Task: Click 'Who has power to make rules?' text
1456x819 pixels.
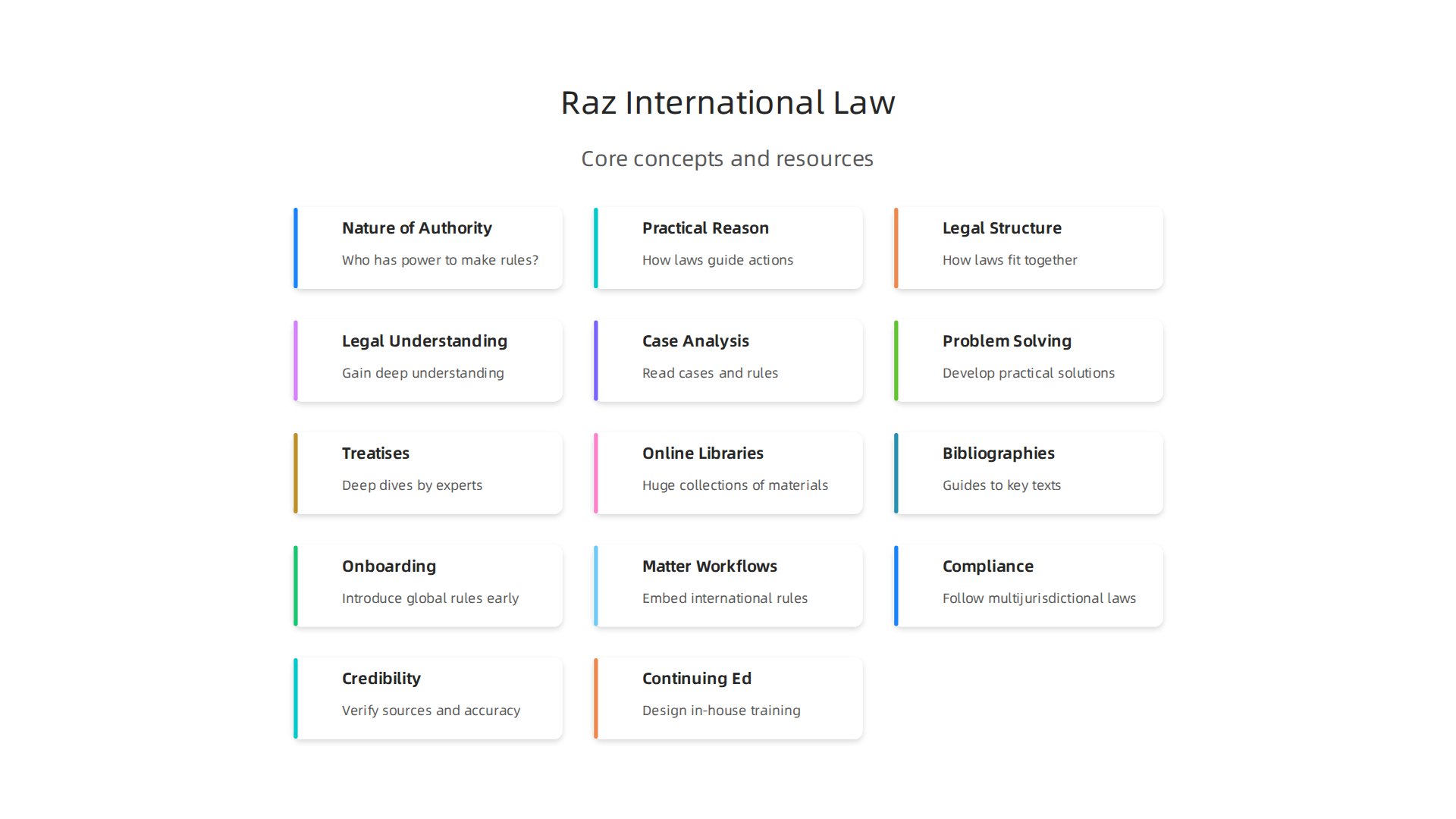Action: (x=440, y=260)
